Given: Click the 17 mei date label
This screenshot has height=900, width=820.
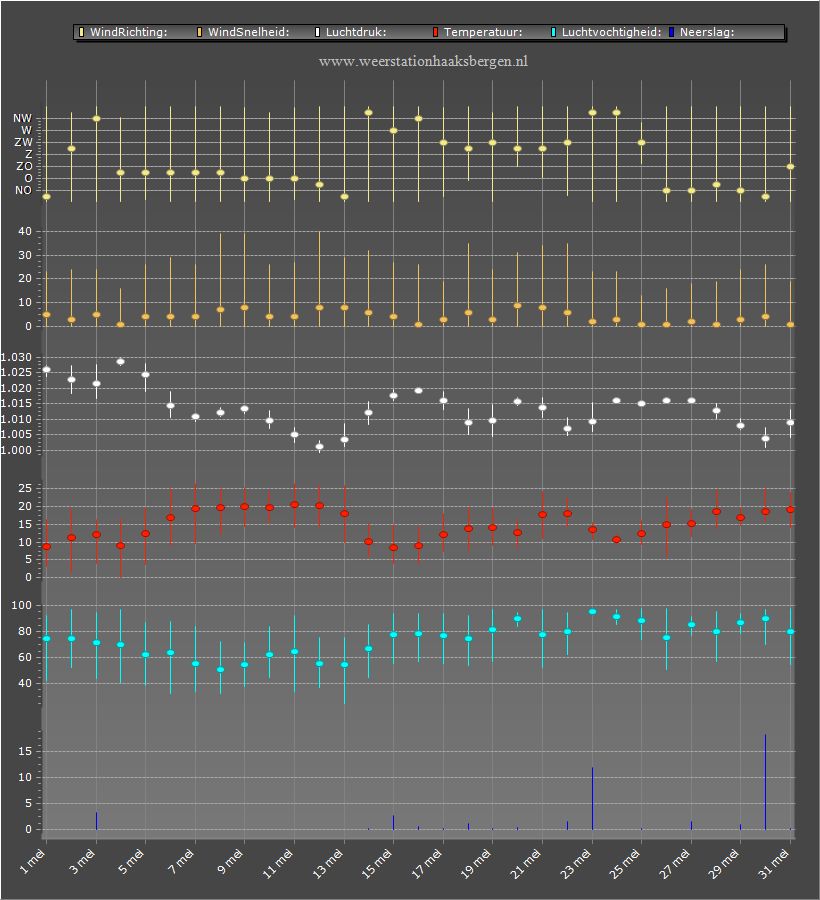Looking at the screenshot, I should (427, 864).
